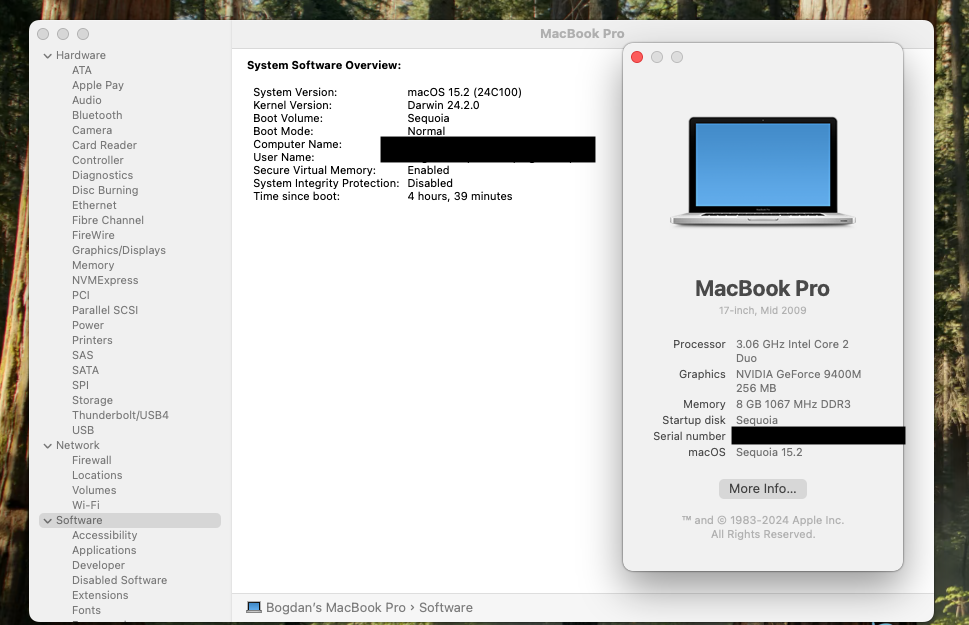Image resolution: width=969 pixels, height=625 pixels.
Task: Click the System Software Overview heading
Action: [x=324, y=66]
